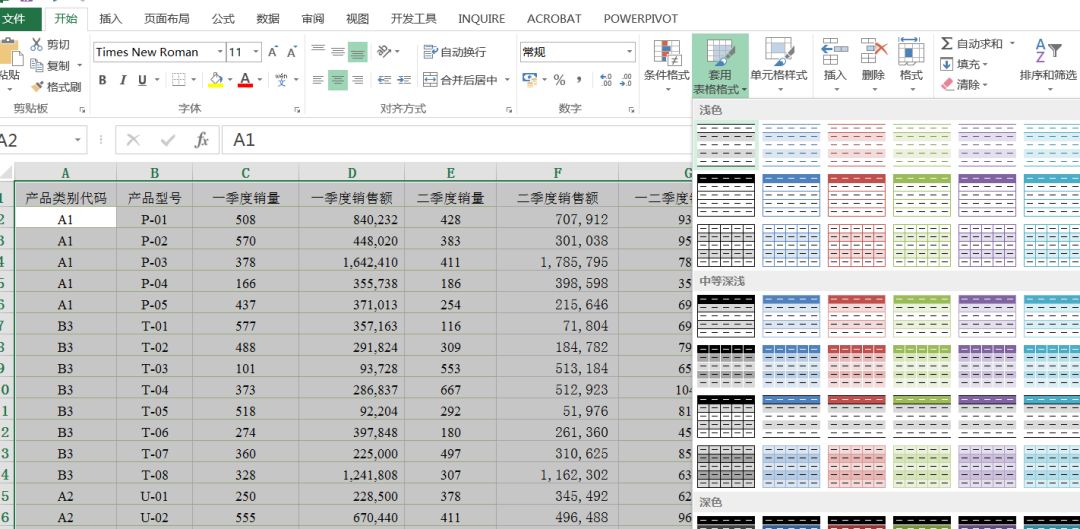Image resolution: width=1080 pixels, height=529 pixels.
Task: Open the font color dropdown arrow
Action: pyautogui.click(x=260, y=80)
